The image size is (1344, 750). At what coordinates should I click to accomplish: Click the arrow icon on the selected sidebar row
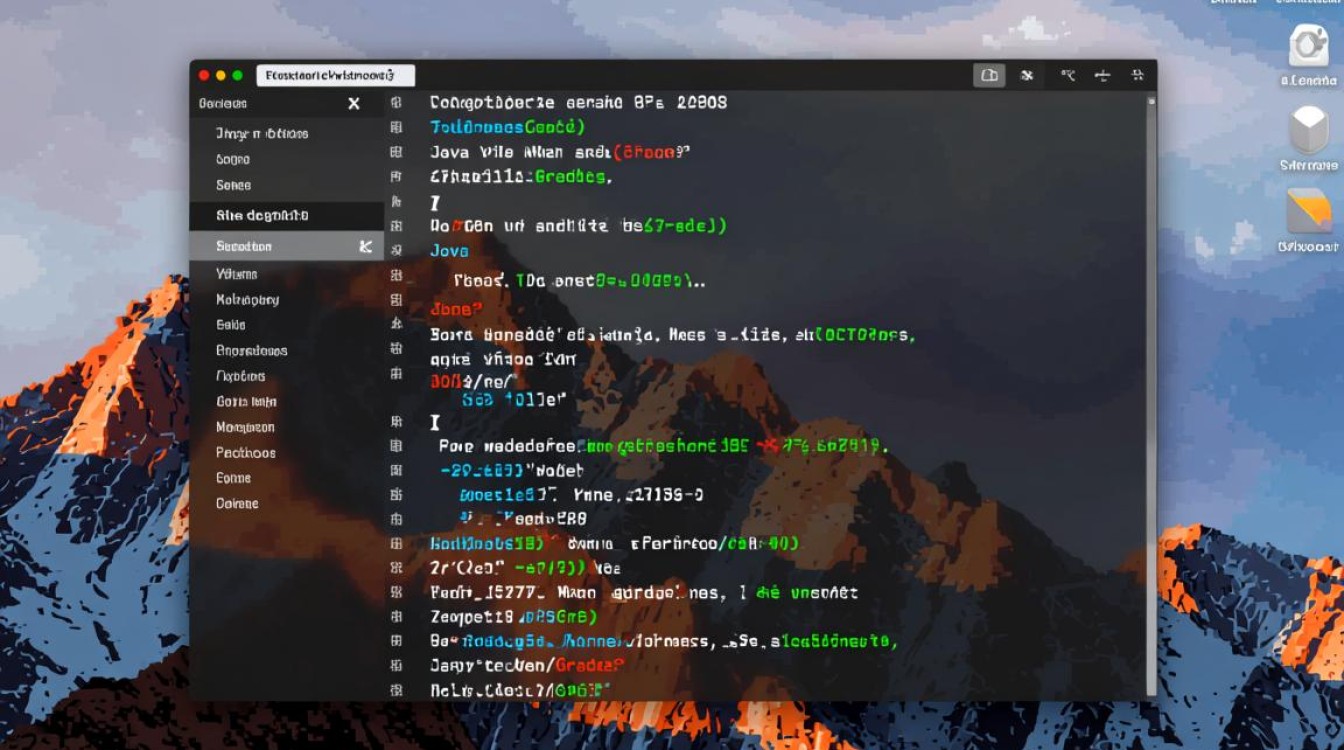point(365,246)
